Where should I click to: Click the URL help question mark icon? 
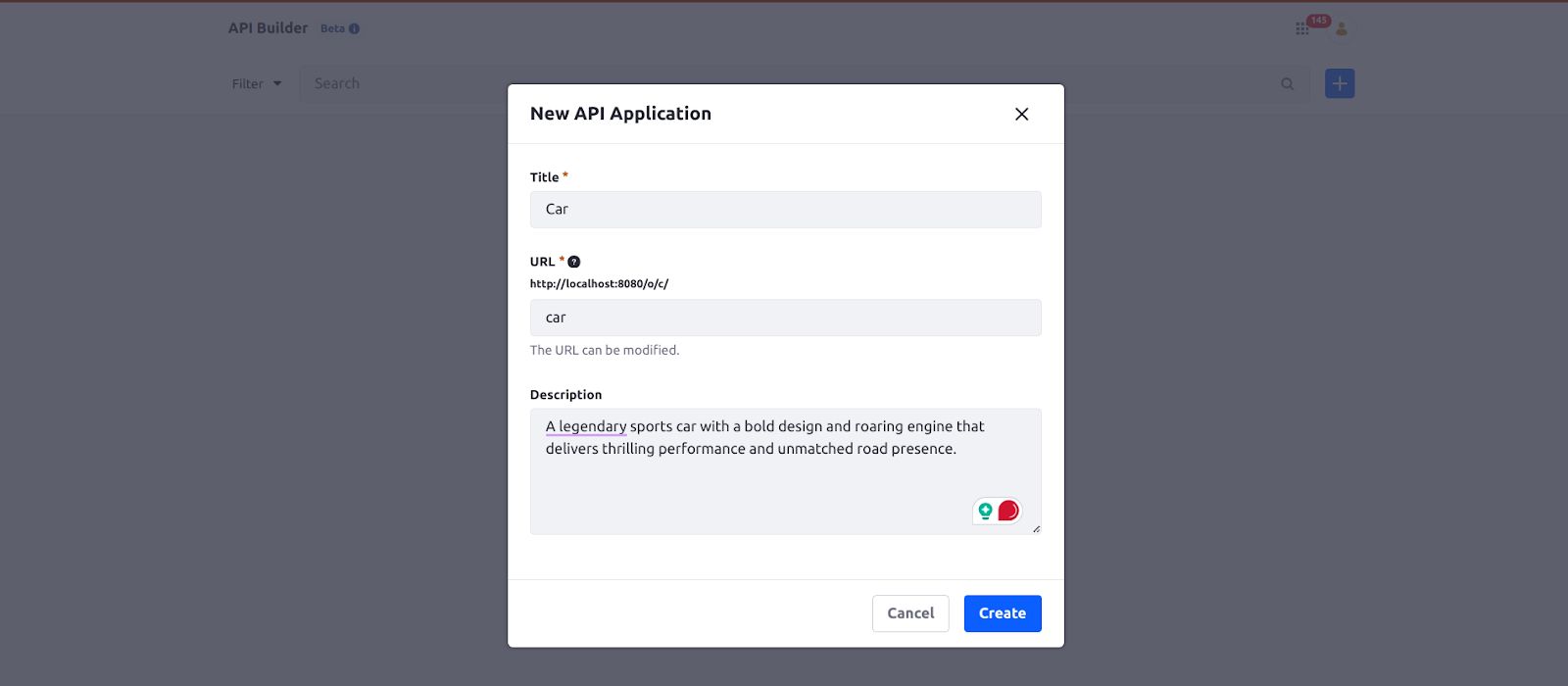point(574,262)
